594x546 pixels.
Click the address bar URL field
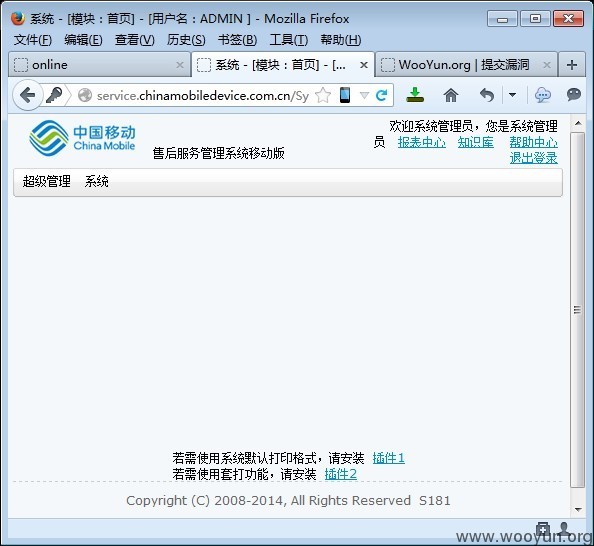203,95
